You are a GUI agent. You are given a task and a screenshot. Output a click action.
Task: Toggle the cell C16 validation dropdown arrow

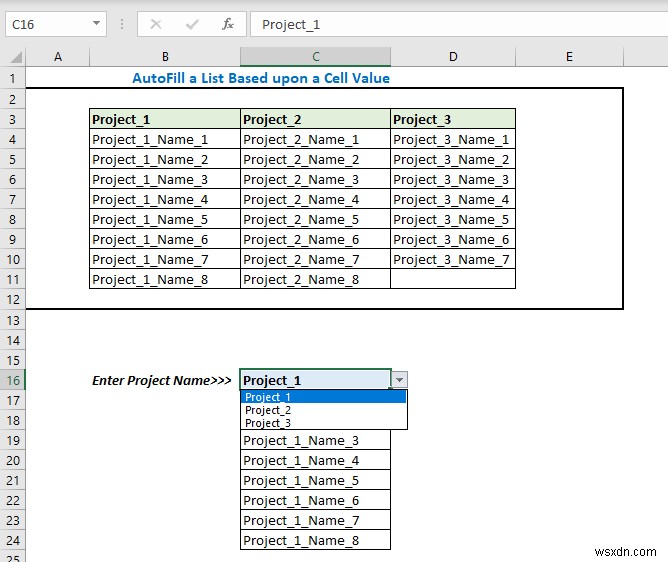[400, 380]
